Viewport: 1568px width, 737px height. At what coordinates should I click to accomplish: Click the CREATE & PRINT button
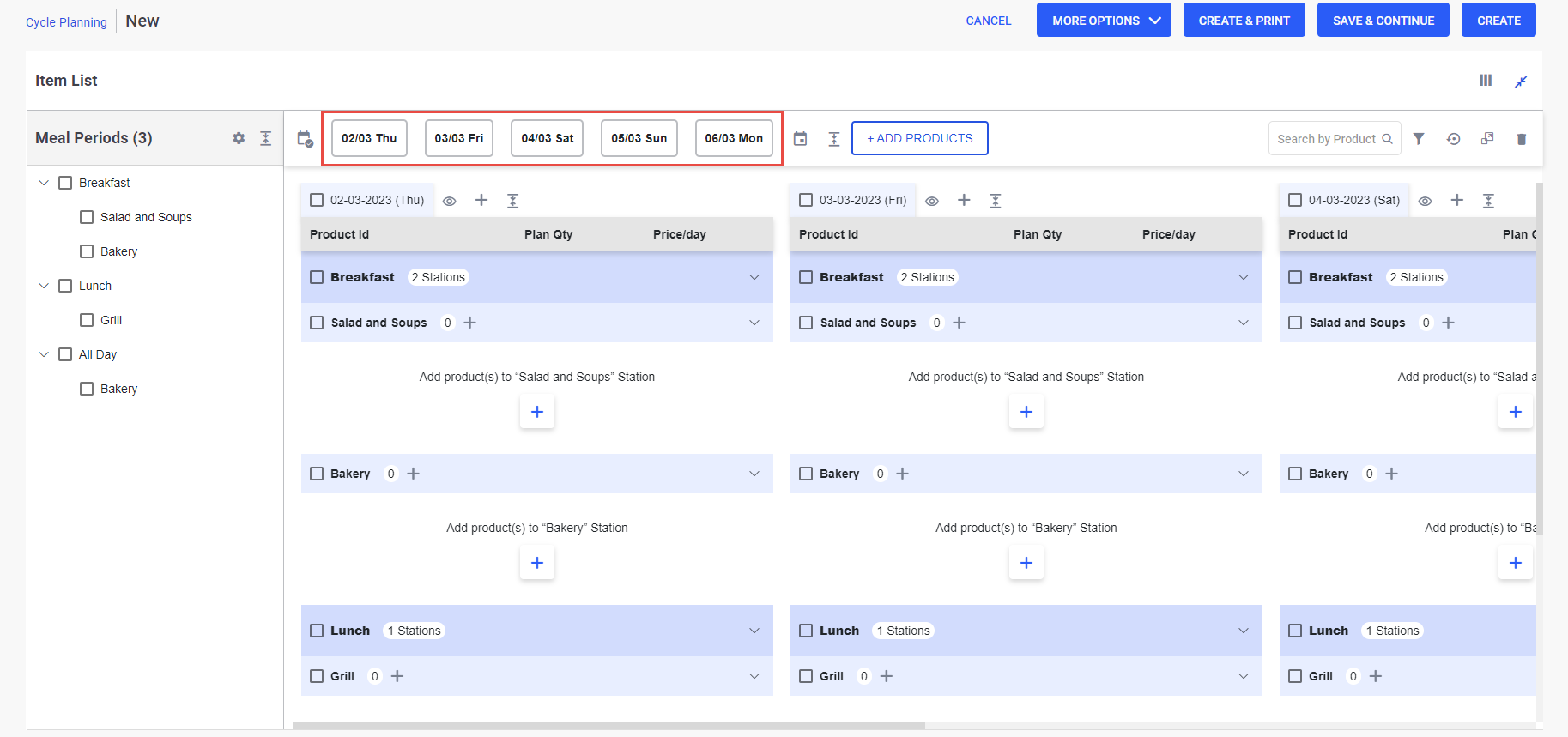[1244, 20]
